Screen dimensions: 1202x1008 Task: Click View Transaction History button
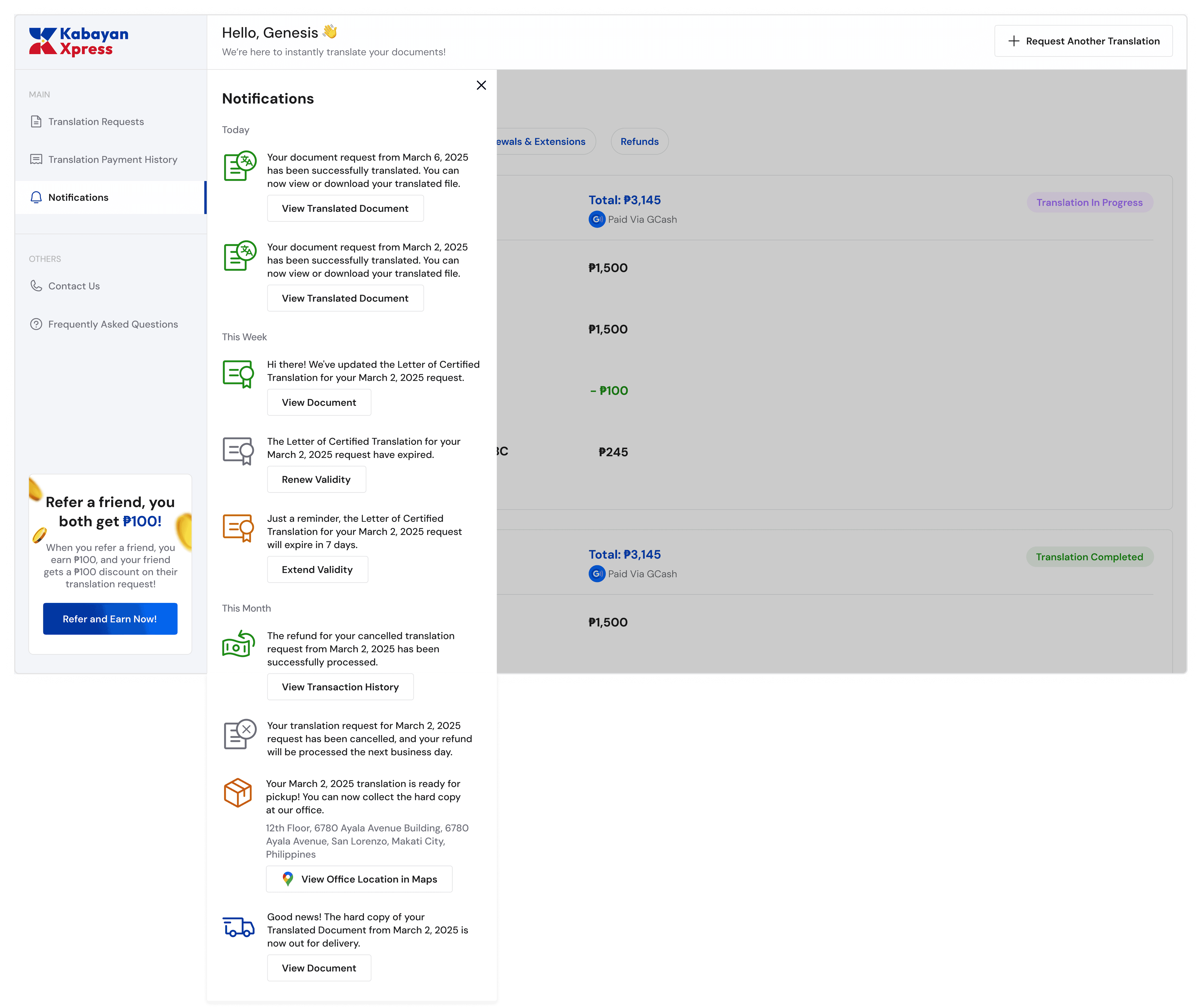coord(340,687)
